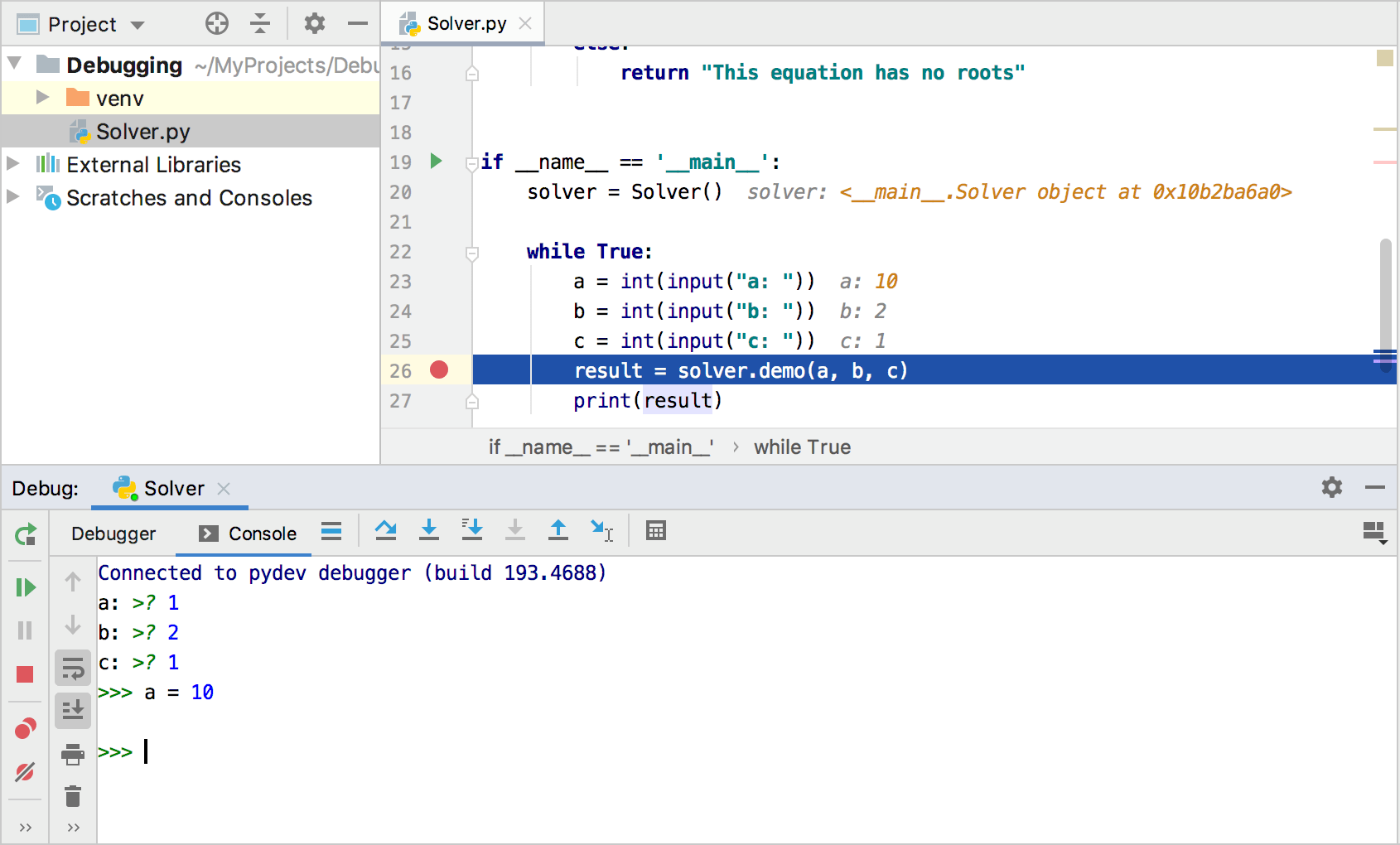The height and width of the screenshot is (845, 1400).
Task: Click the Step Over button
Action: [385, 530]
